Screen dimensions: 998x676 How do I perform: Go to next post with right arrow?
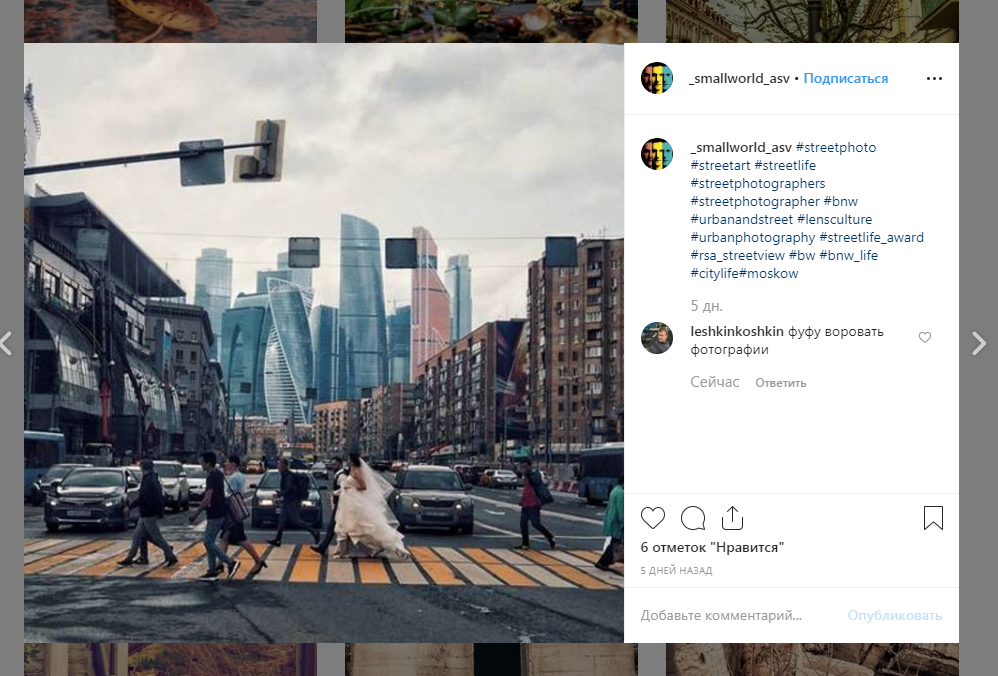click(978, 343)
